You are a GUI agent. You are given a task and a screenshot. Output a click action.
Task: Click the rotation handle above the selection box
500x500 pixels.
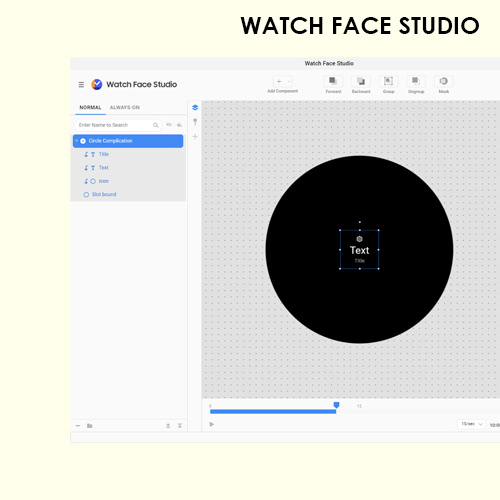[x=360, y=222]
